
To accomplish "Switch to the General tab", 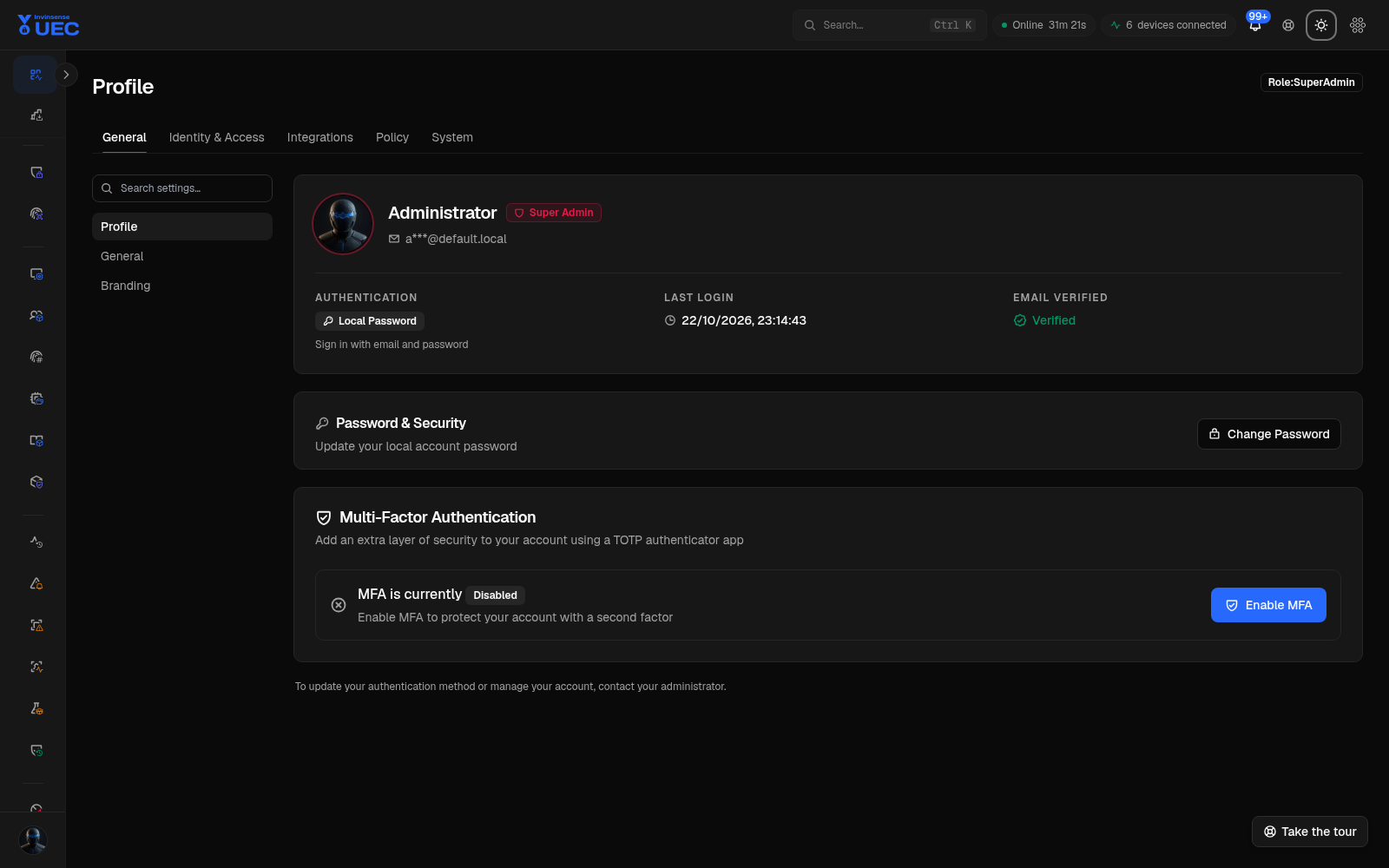I will pos(124,137).
